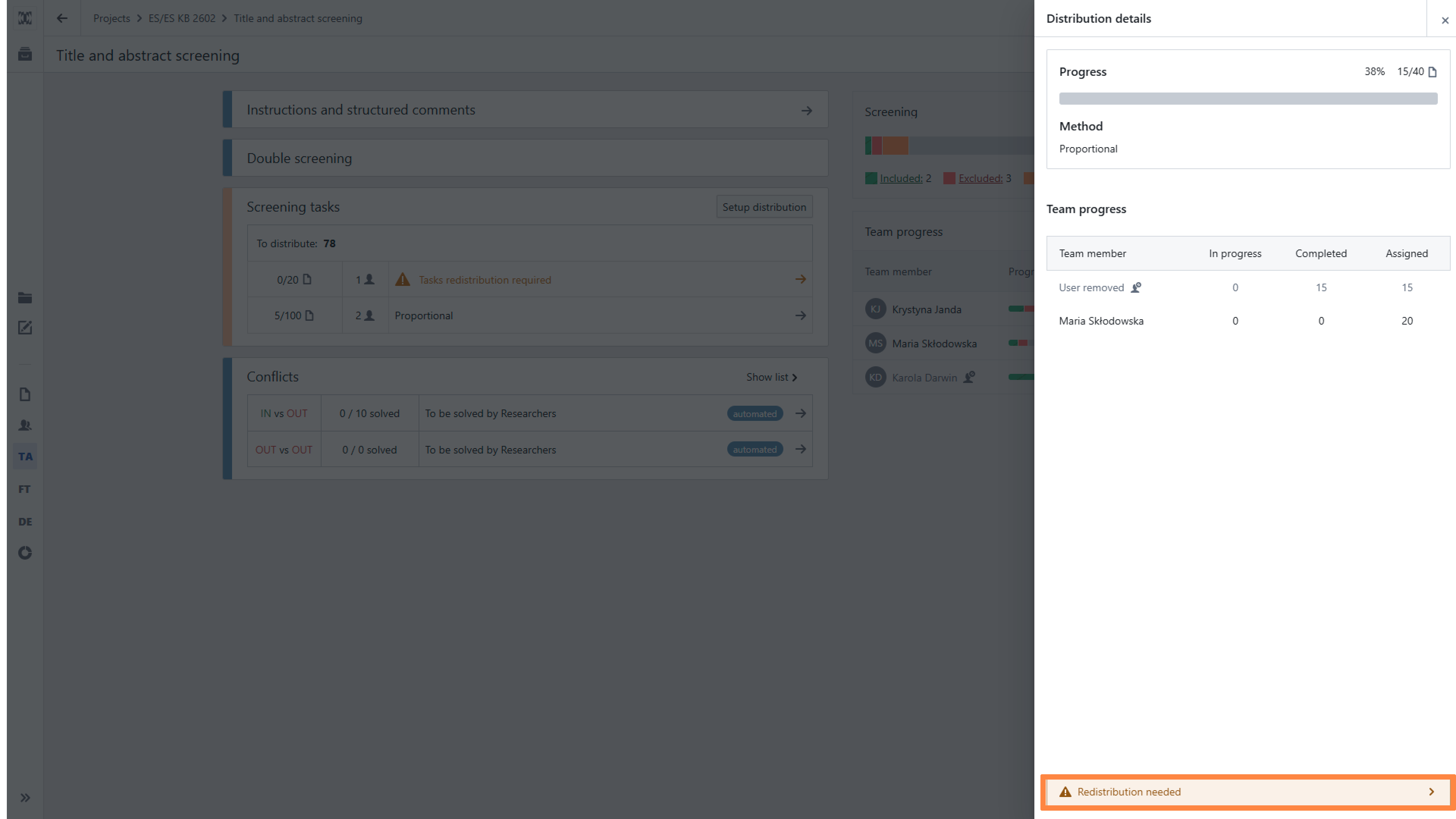
Task: Open the document icon in sidebar
Action: click(25, 394)
